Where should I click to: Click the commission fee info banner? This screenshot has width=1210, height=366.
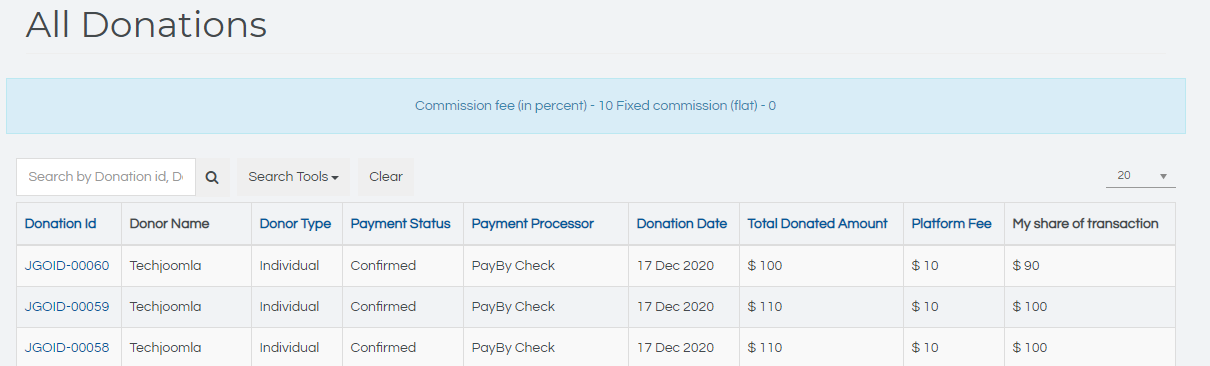click(x=596, y=106)
